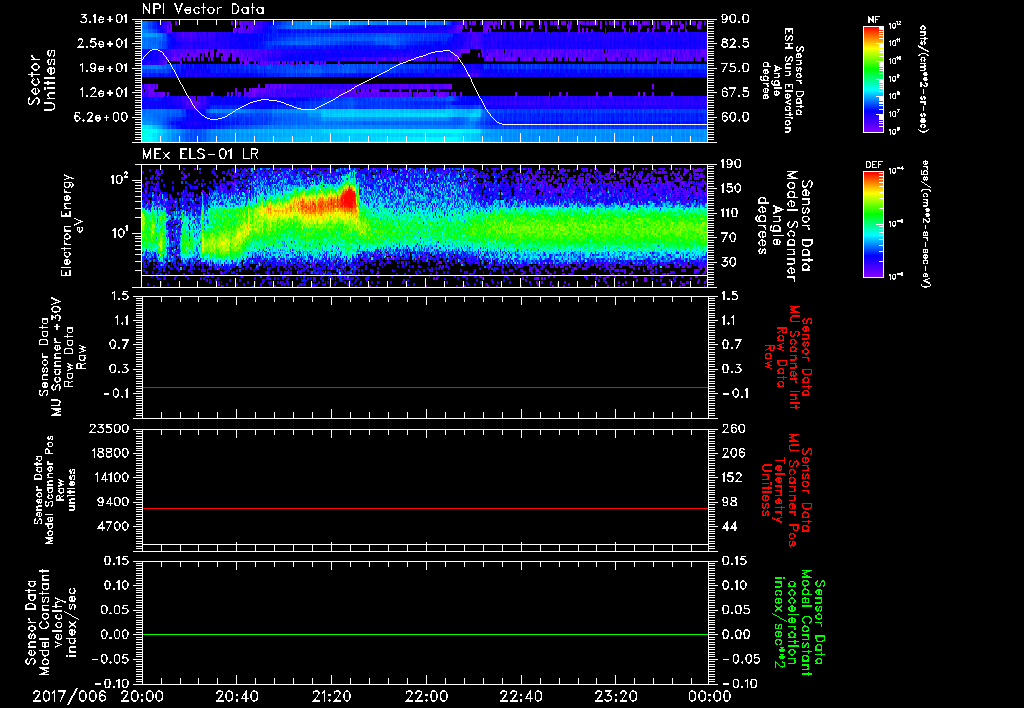This screenshot has height=708, width=1024.
Task: Click the "110" scanner angle tick
Action: coord(732,213)
